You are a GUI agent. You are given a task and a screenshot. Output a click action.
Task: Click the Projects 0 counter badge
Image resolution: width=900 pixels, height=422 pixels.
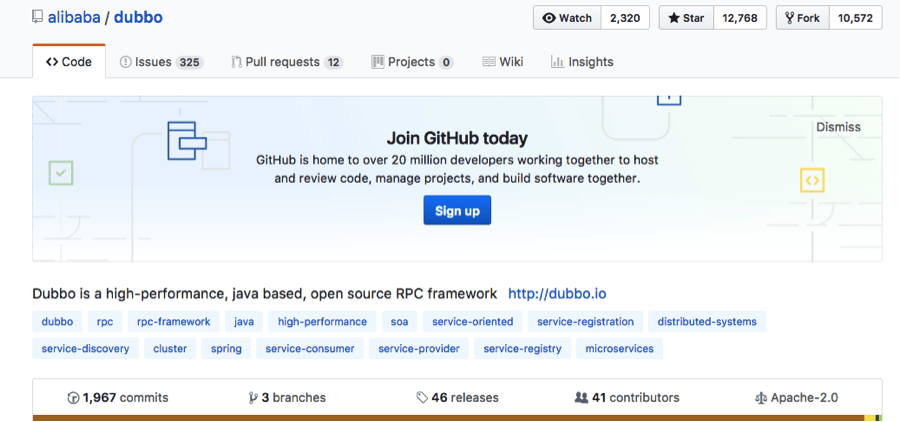coord(446,63)
